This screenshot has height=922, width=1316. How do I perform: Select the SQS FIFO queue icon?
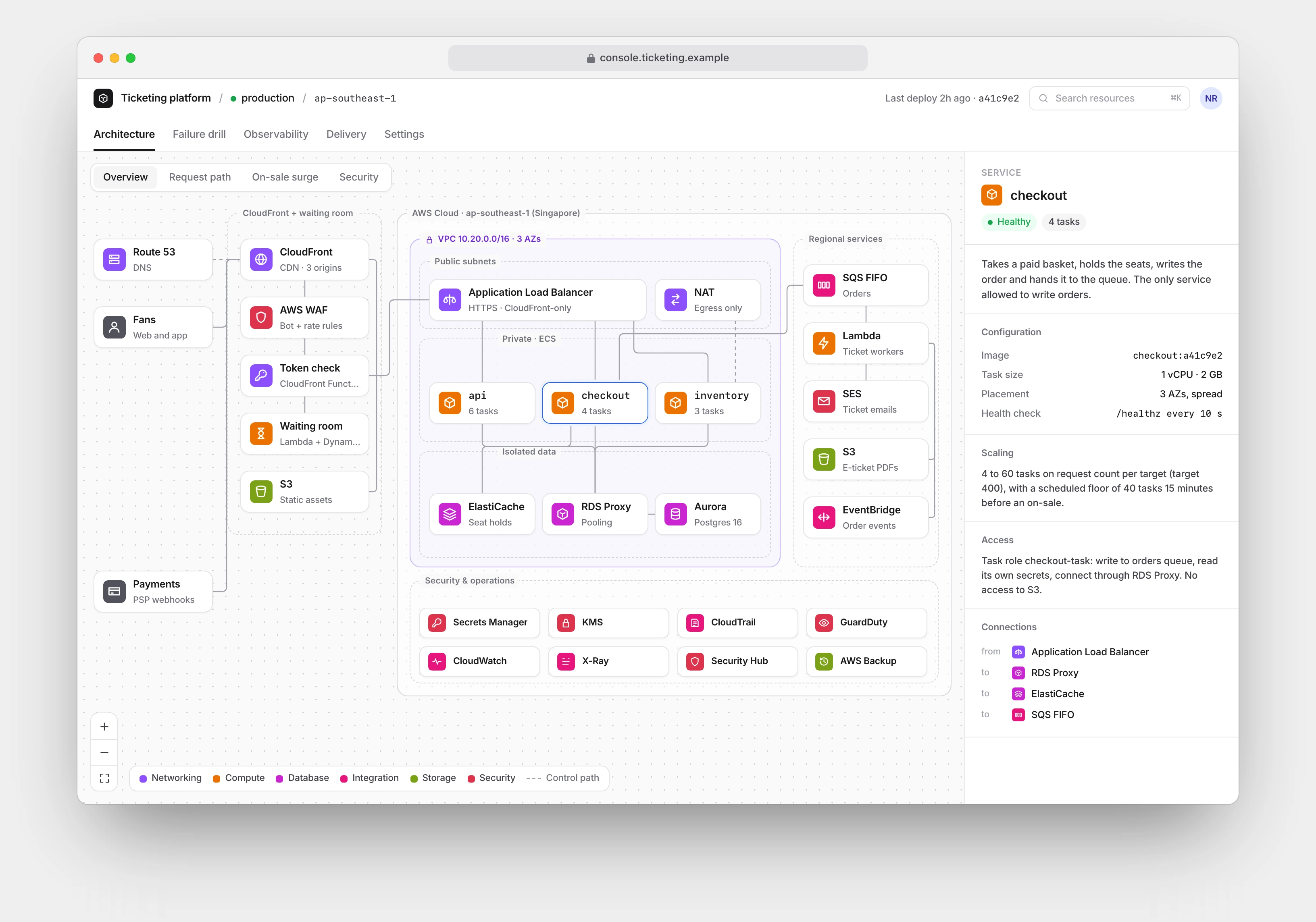coord(824,285)
